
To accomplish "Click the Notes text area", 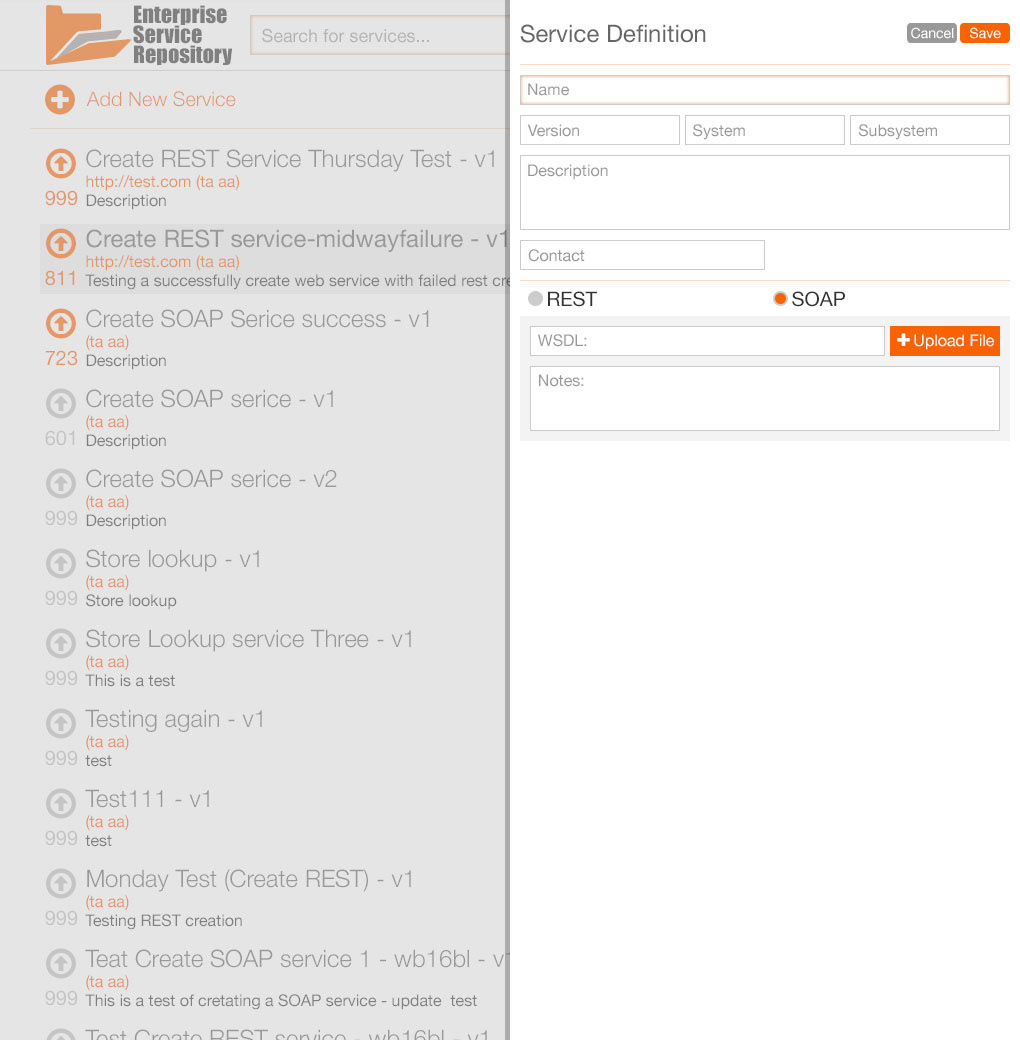I will pos(765,399).
